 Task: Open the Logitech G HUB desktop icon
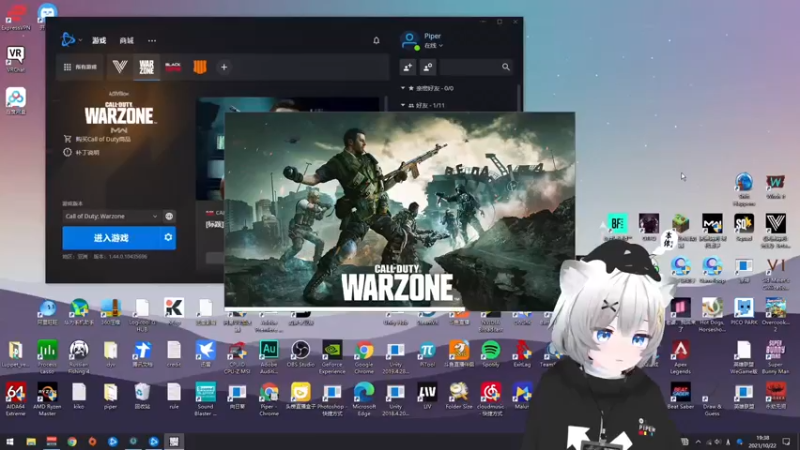(142, 314)
